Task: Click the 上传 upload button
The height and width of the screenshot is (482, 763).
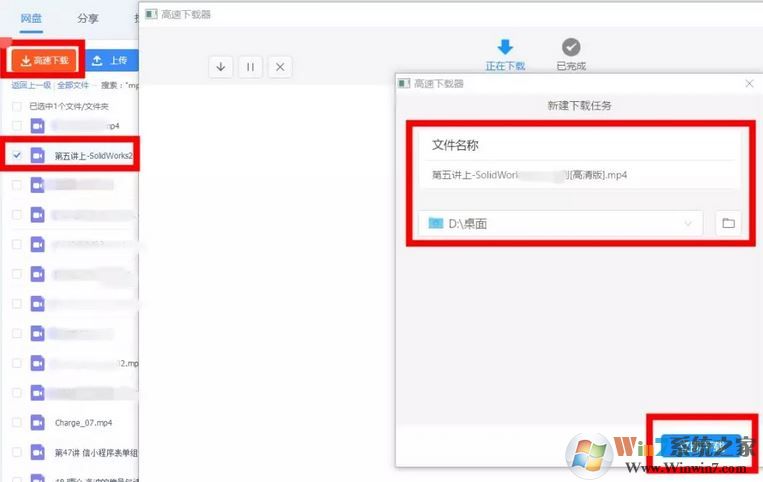Action: [112, 60]
